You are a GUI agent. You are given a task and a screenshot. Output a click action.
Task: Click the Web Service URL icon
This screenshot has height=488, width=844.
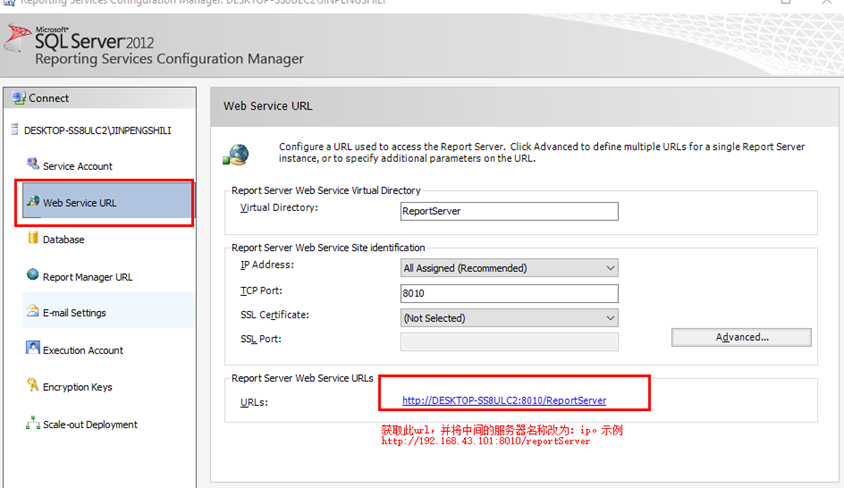33,201
